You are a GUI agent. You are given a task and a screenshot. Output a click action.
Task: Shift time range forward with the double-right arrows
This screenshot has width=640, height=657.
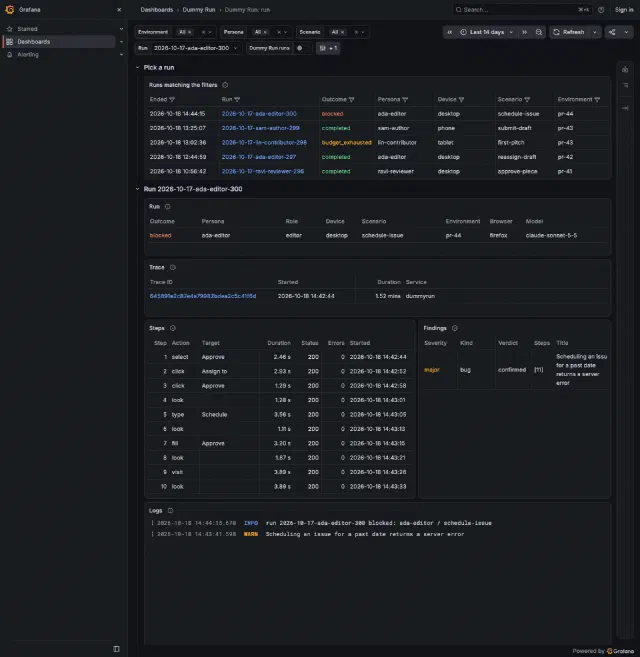point(524,32)
